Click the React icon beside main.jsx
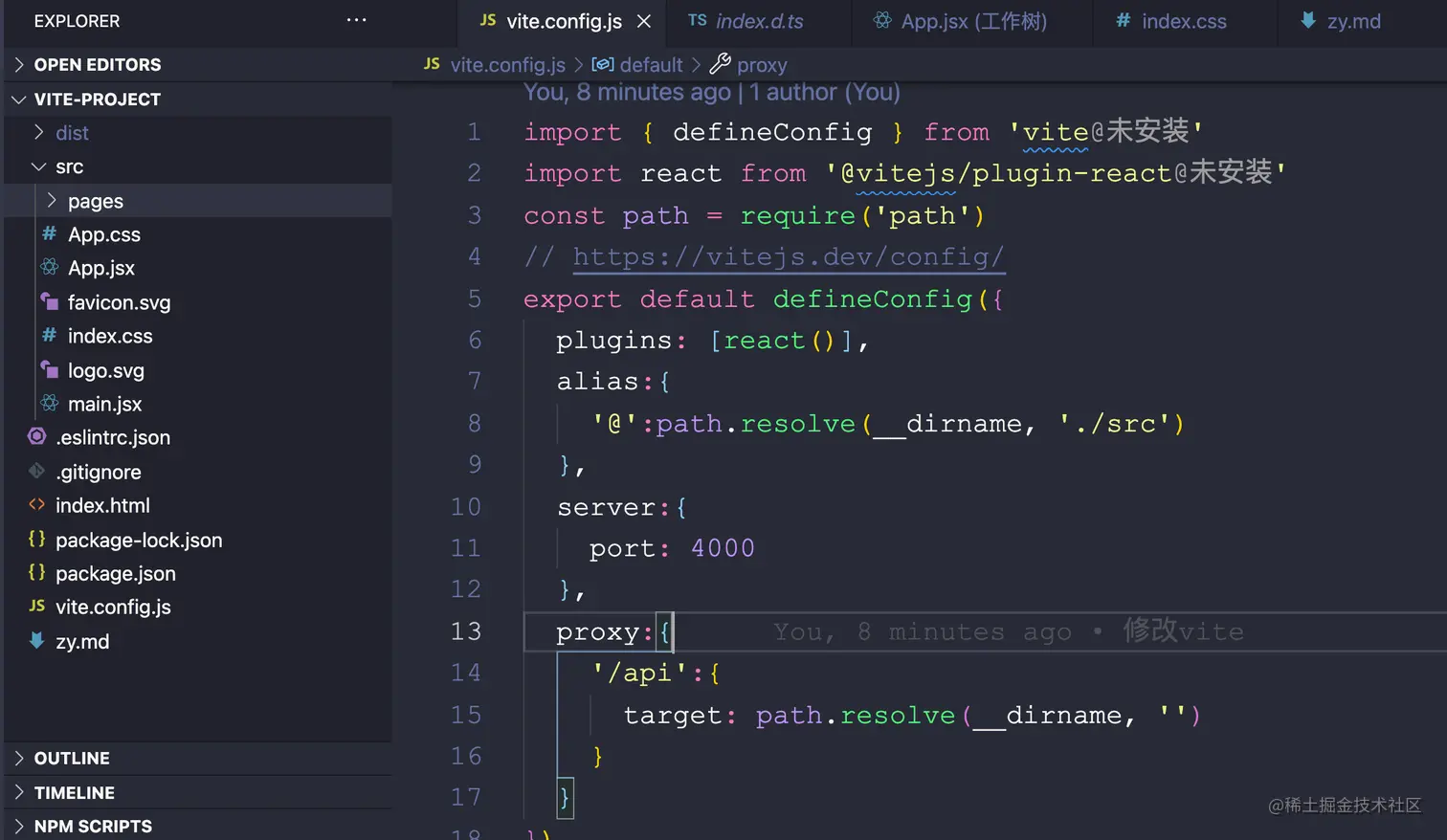The image size is (1447, 840). coord(50,404)
